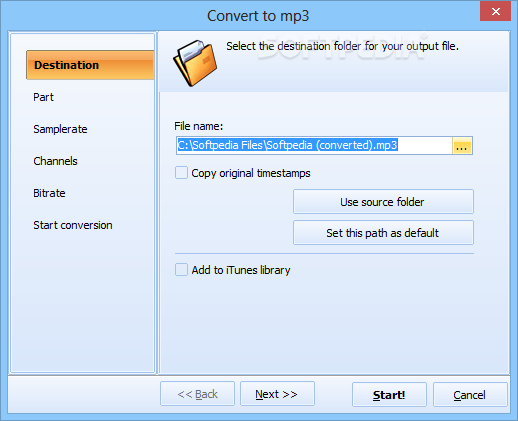The height and width of the screenshot is (421, 518).
Task: Click the 'File name:' label
Action: click(x=199, y=126)
